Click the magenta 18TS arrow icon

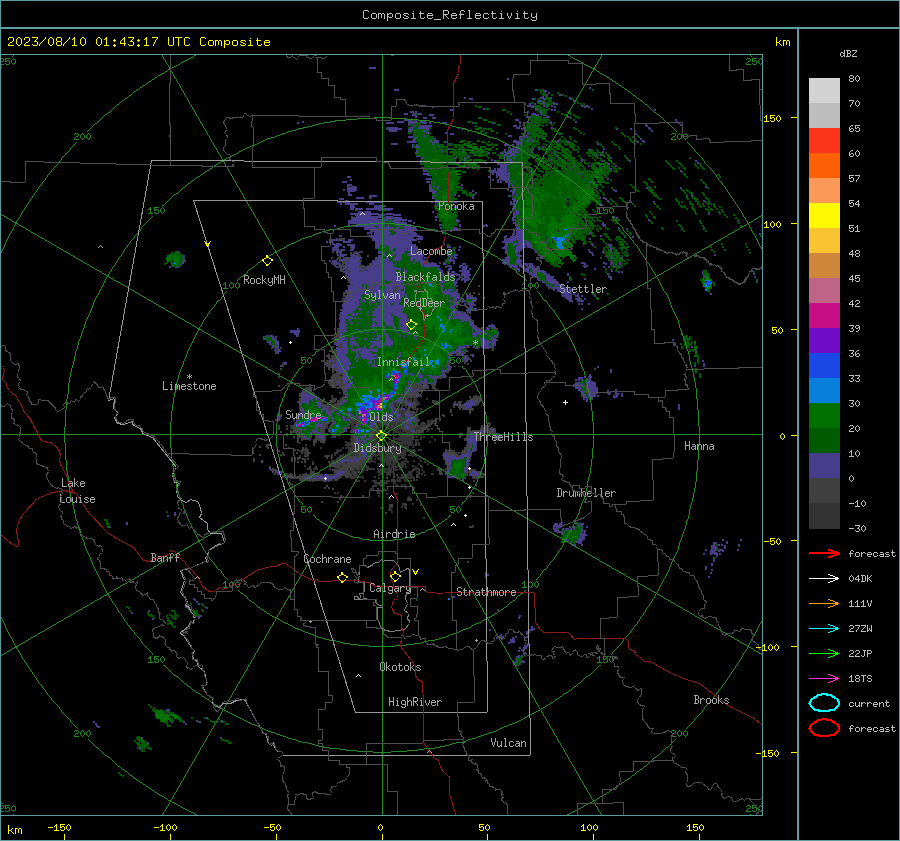pyautogui.click(x=824, y=679)
